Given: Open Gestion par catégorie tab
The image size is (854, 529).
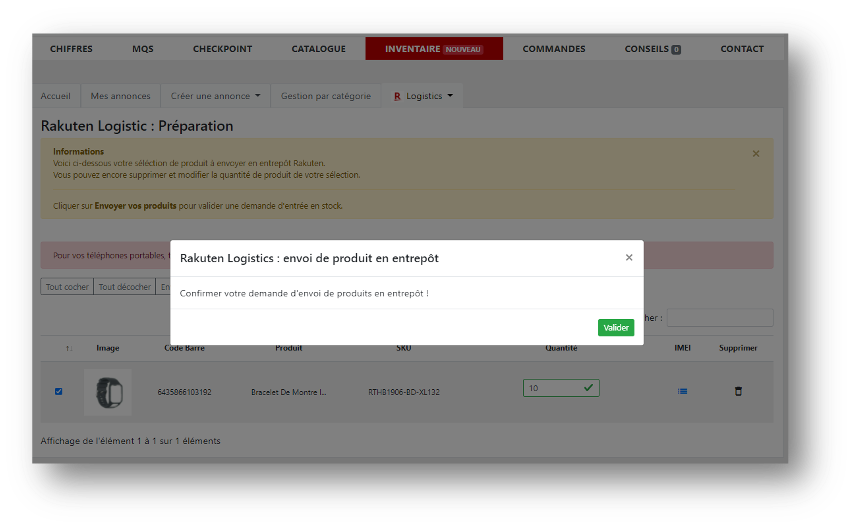Looking at the screenshot, I should pos(325,96).
